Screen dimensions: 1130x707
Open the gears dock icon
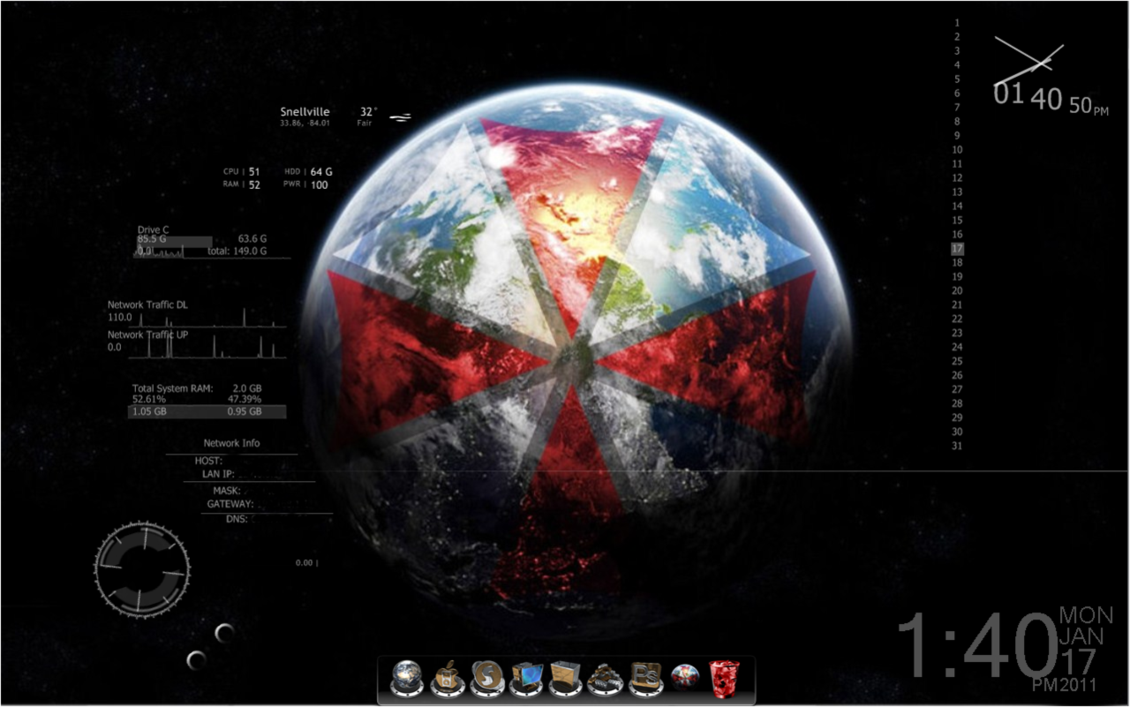605,678
